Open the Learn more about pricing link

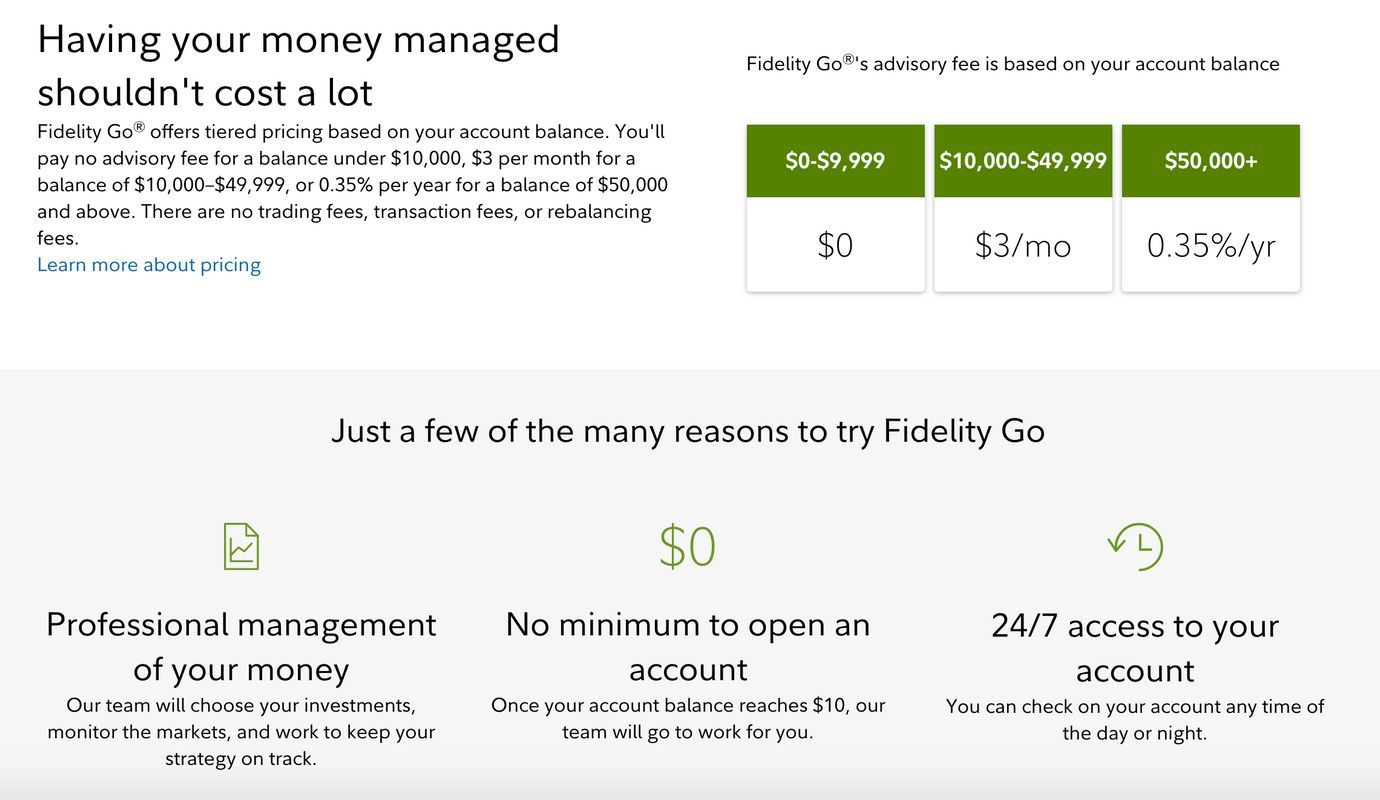149,265
